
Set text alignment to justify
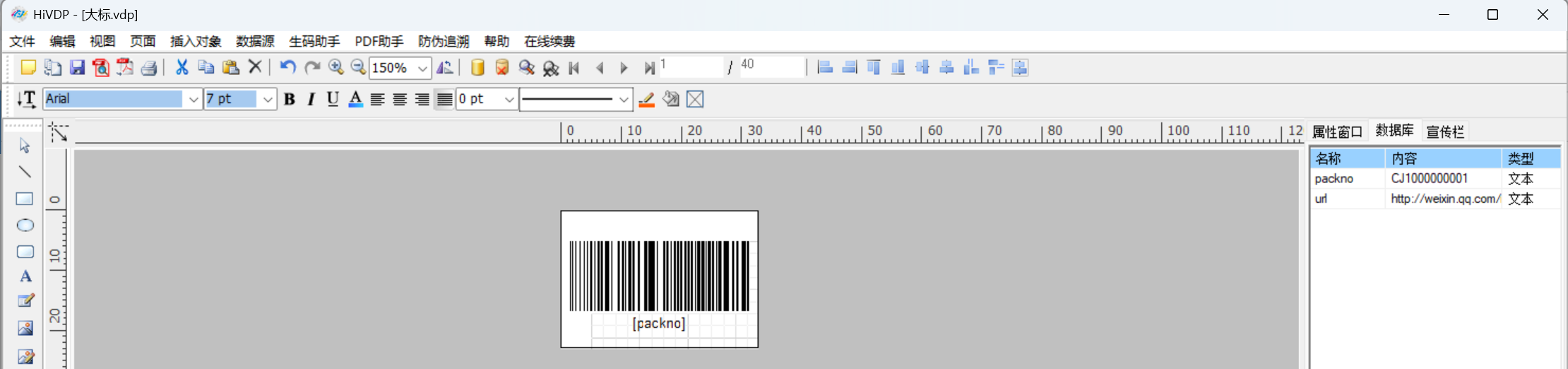point(444,100)
